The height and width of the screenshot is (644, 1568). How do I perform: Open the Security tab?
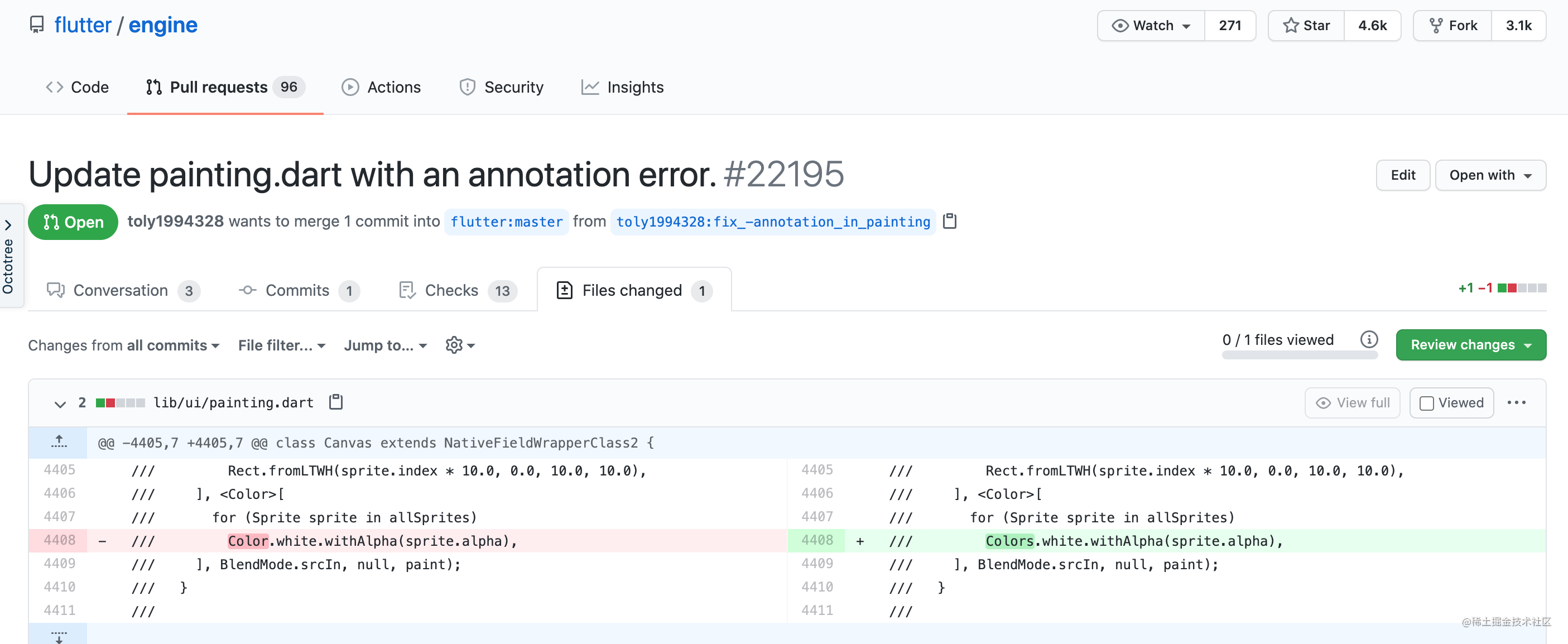[501, 87]
